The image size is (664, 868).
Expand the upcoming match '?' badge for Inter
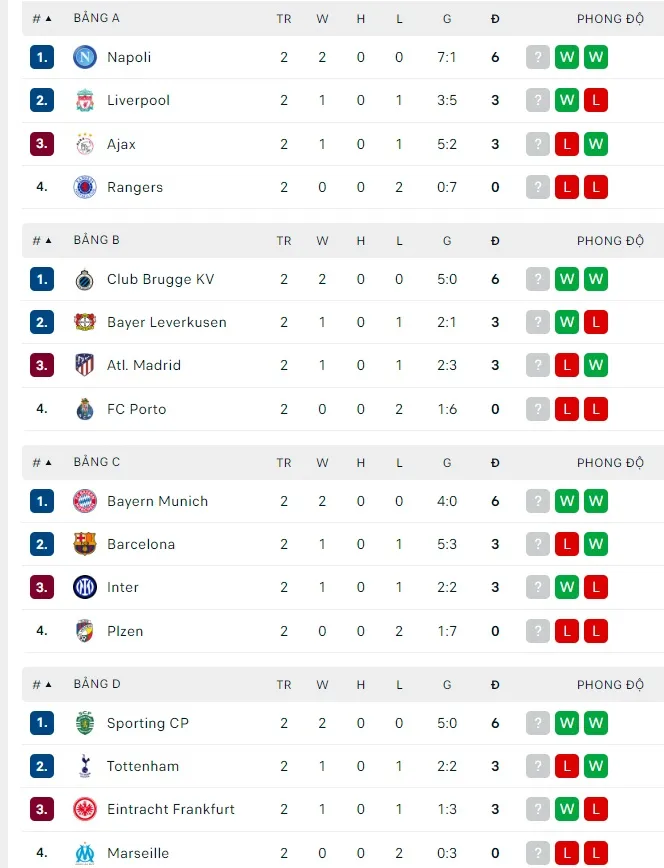coord(538,587)
